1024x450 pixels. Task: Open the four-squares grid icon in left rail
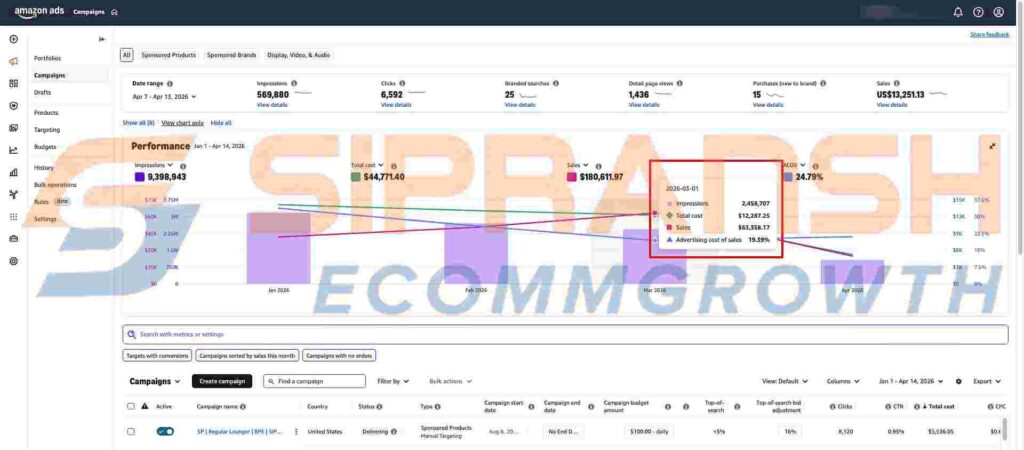(14, 84)
